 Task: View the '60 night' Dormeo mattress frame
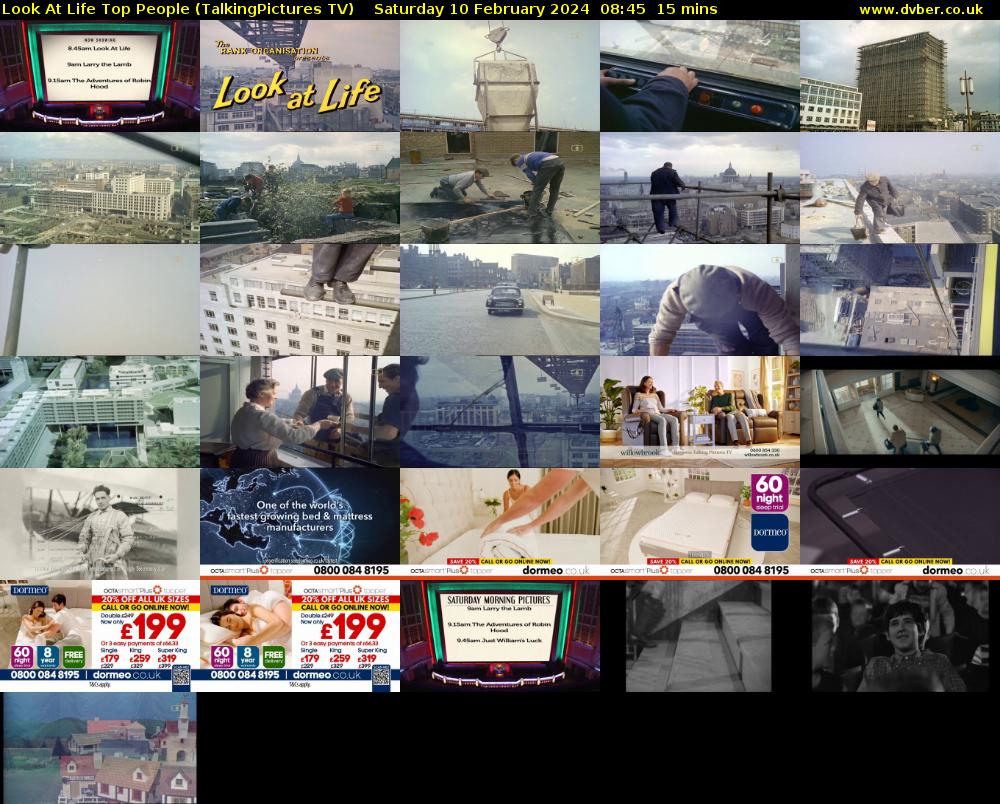coord(700,523)
